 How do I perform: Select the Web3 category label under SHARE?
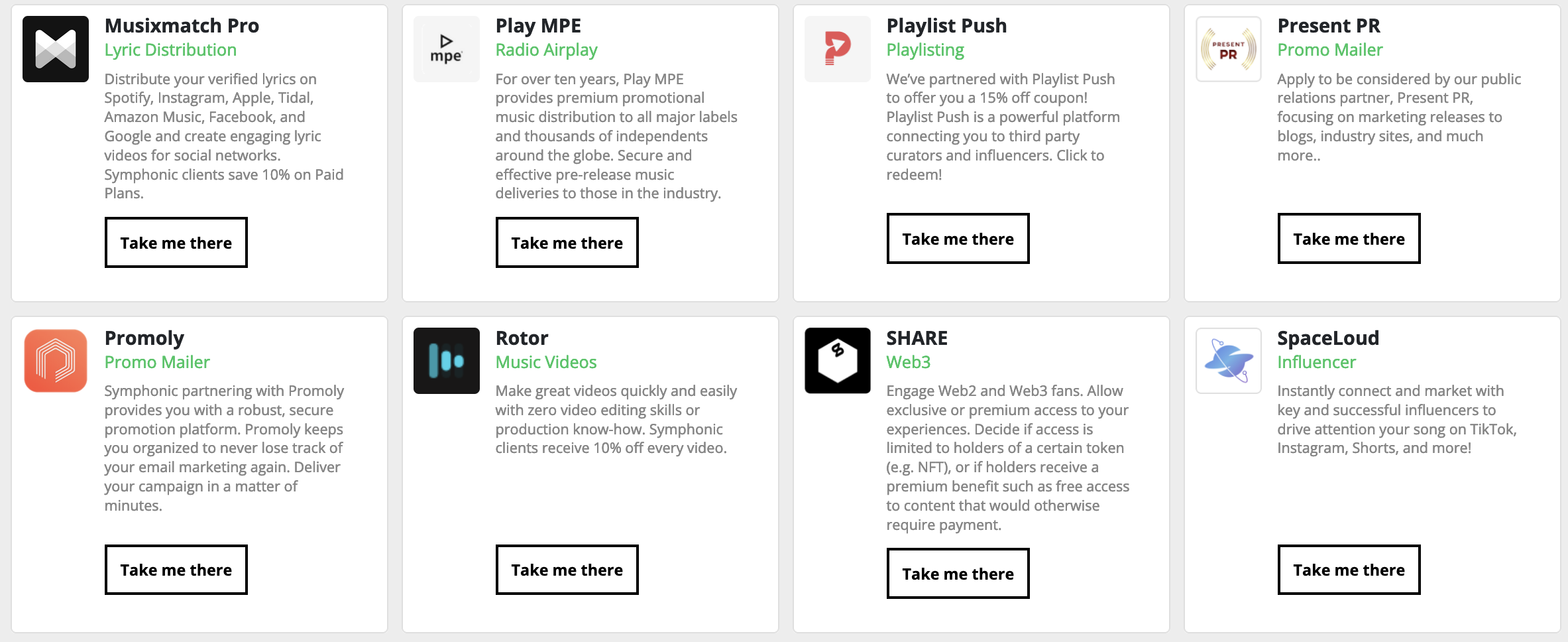(909, 362)
